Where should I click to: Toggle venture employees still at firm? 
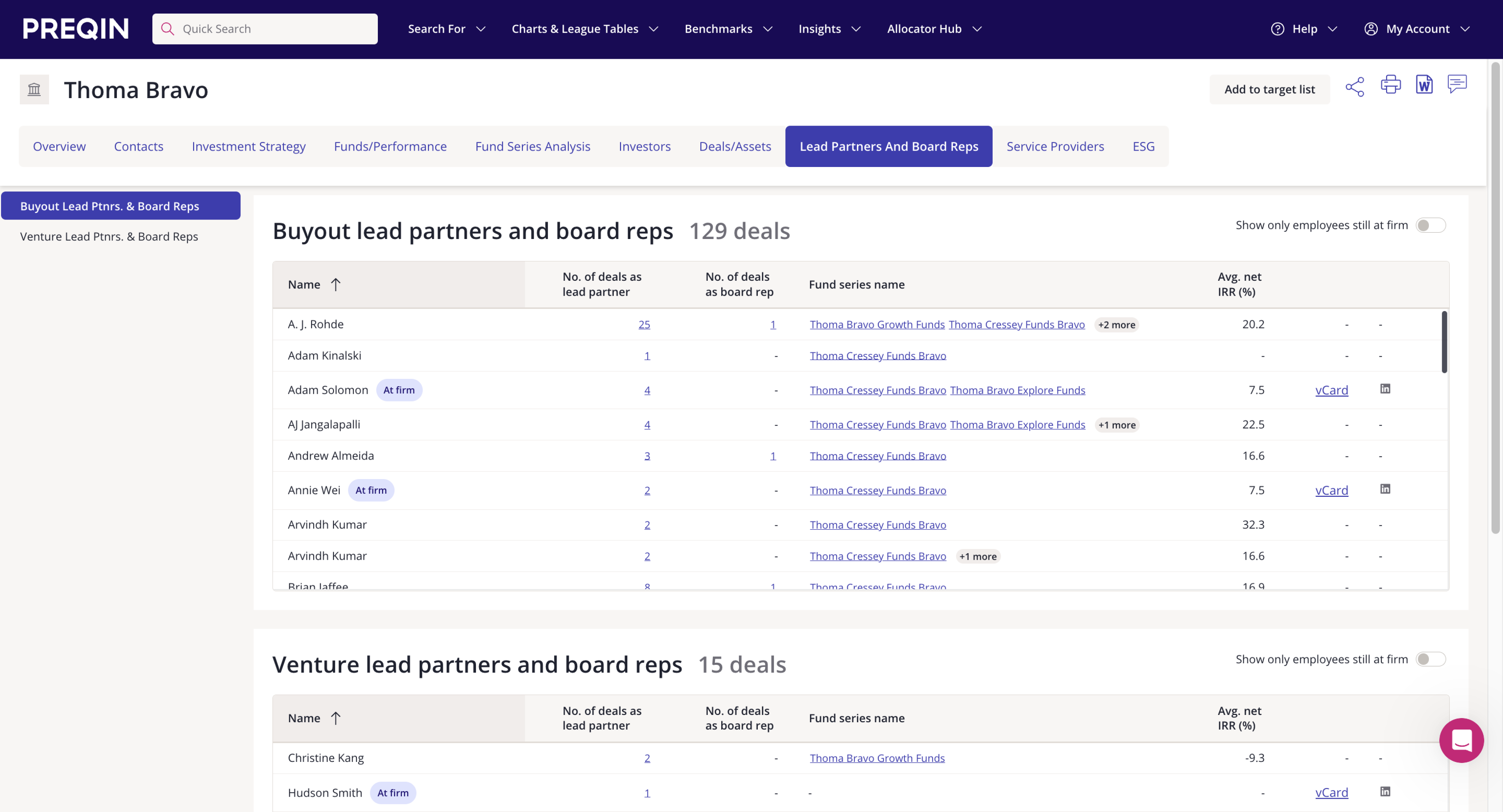tap(1431, 659)
